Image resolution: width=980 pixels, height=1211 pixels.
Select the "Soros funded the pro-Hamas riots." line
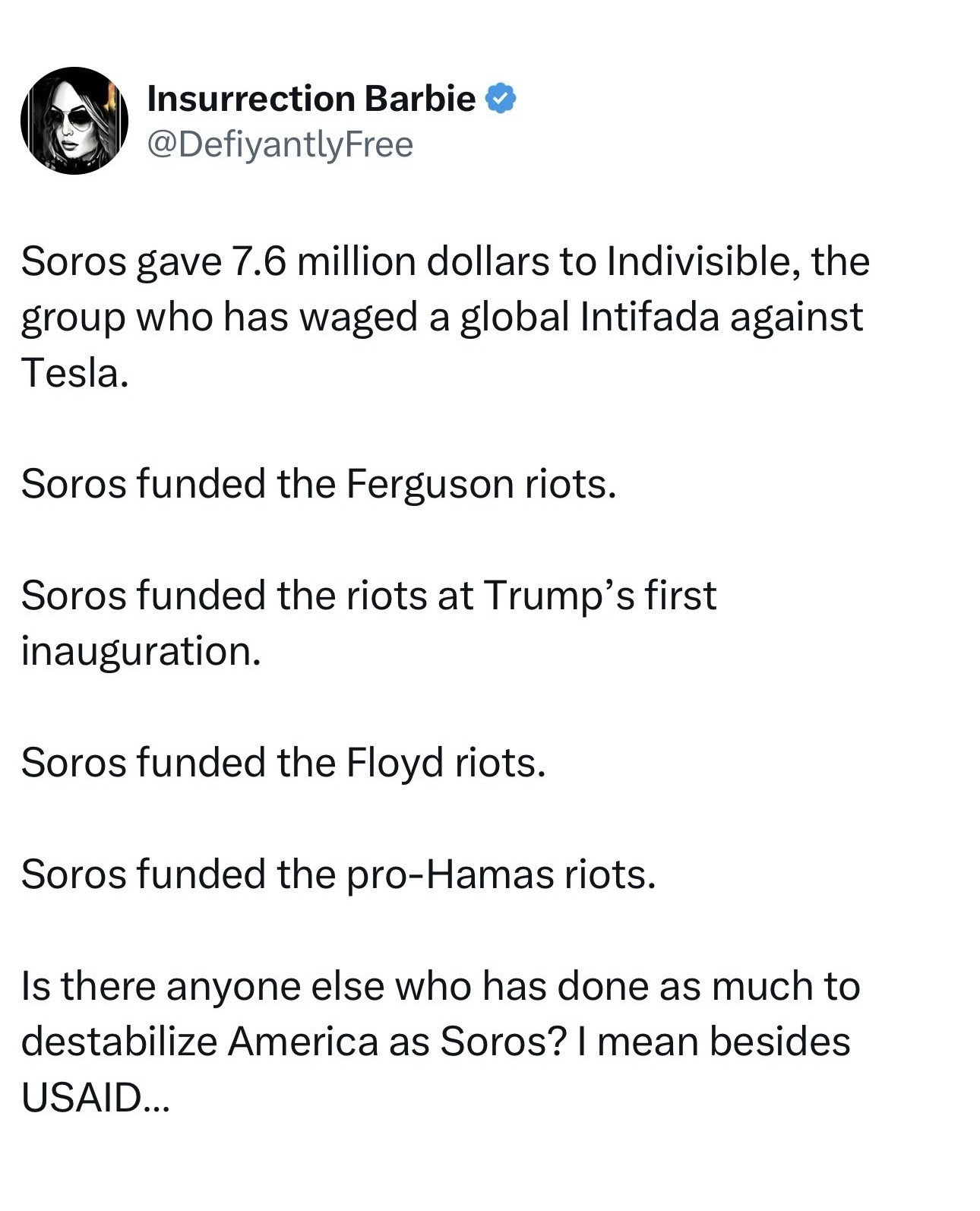(x=338, y=874)
